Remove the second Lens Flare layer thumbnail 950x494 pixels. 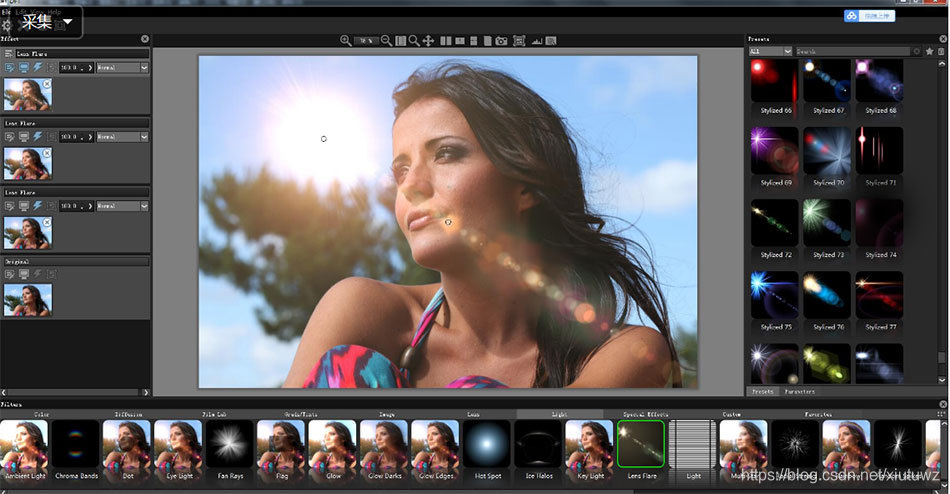(x=47, y=153)
